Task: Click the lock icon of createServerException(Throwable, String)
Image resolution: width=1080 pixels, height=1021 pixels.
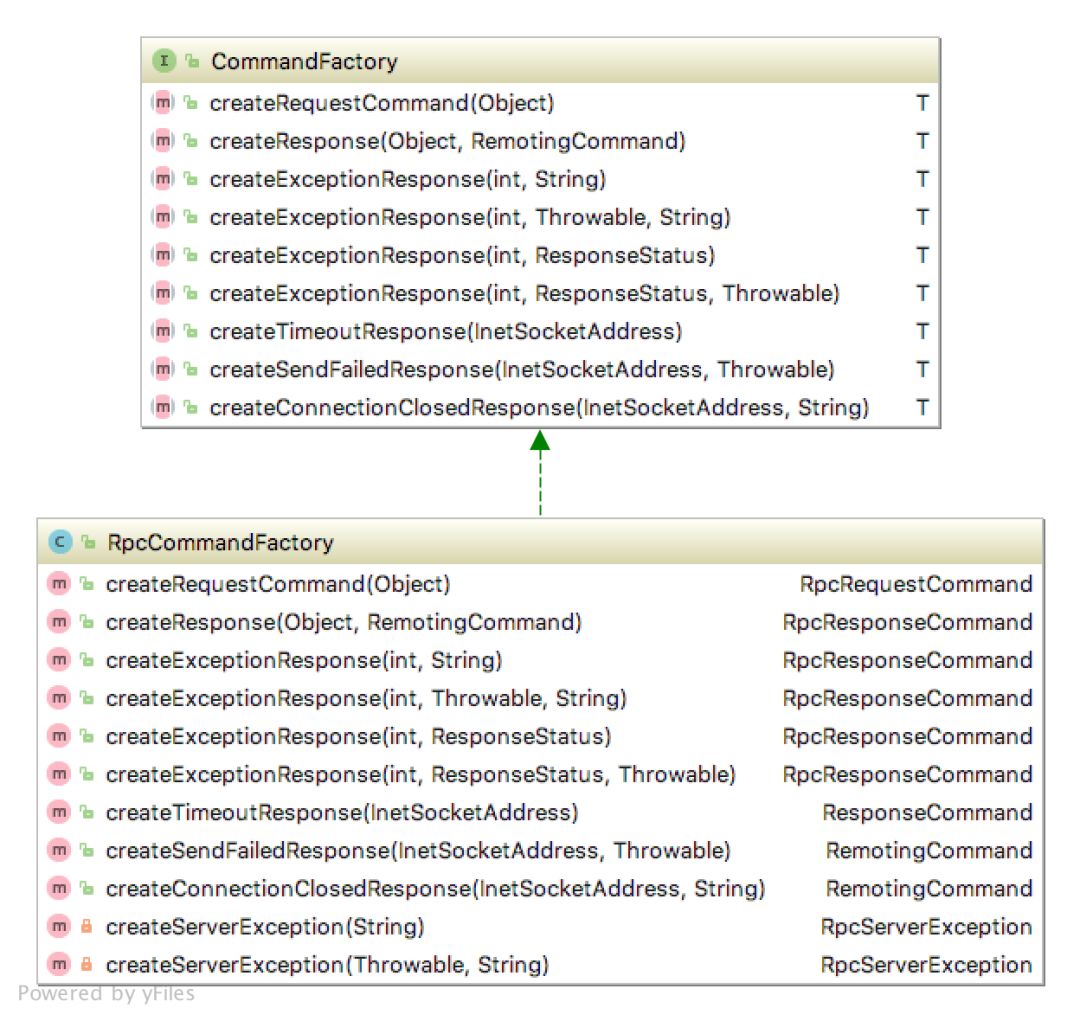Action: [87, 964]
